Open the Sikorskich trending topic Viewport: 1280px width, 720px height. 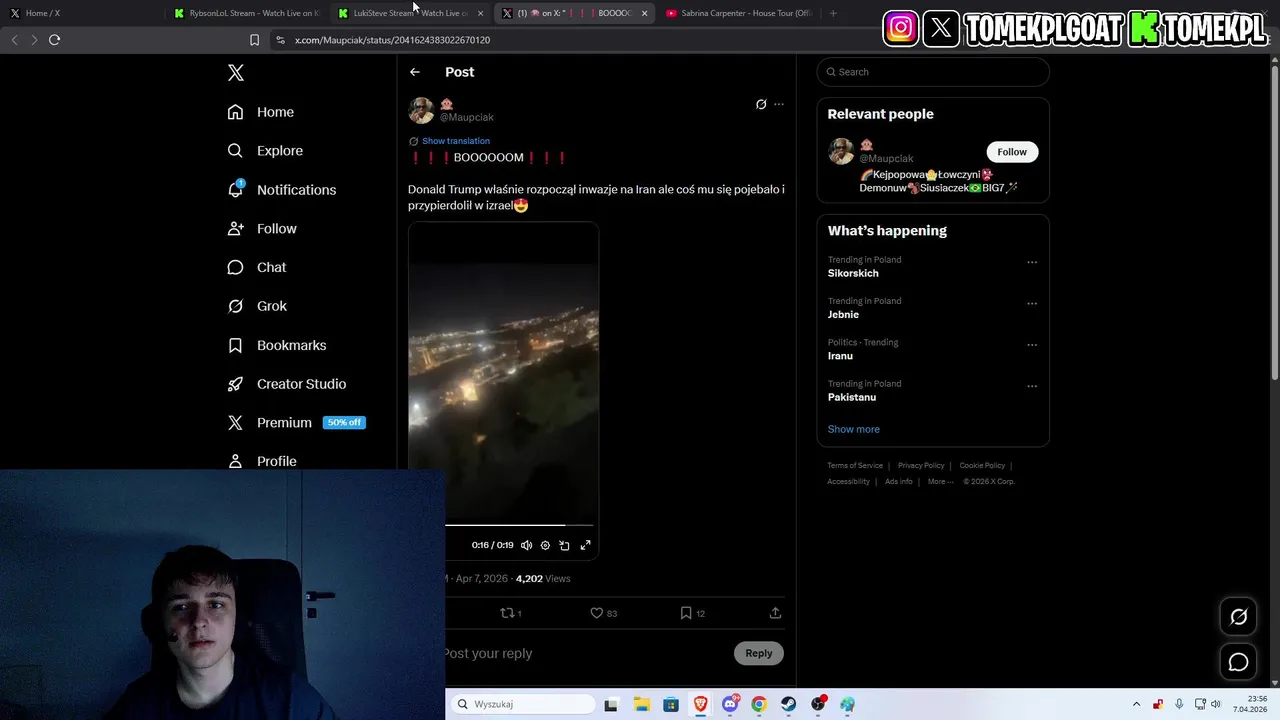853,273
